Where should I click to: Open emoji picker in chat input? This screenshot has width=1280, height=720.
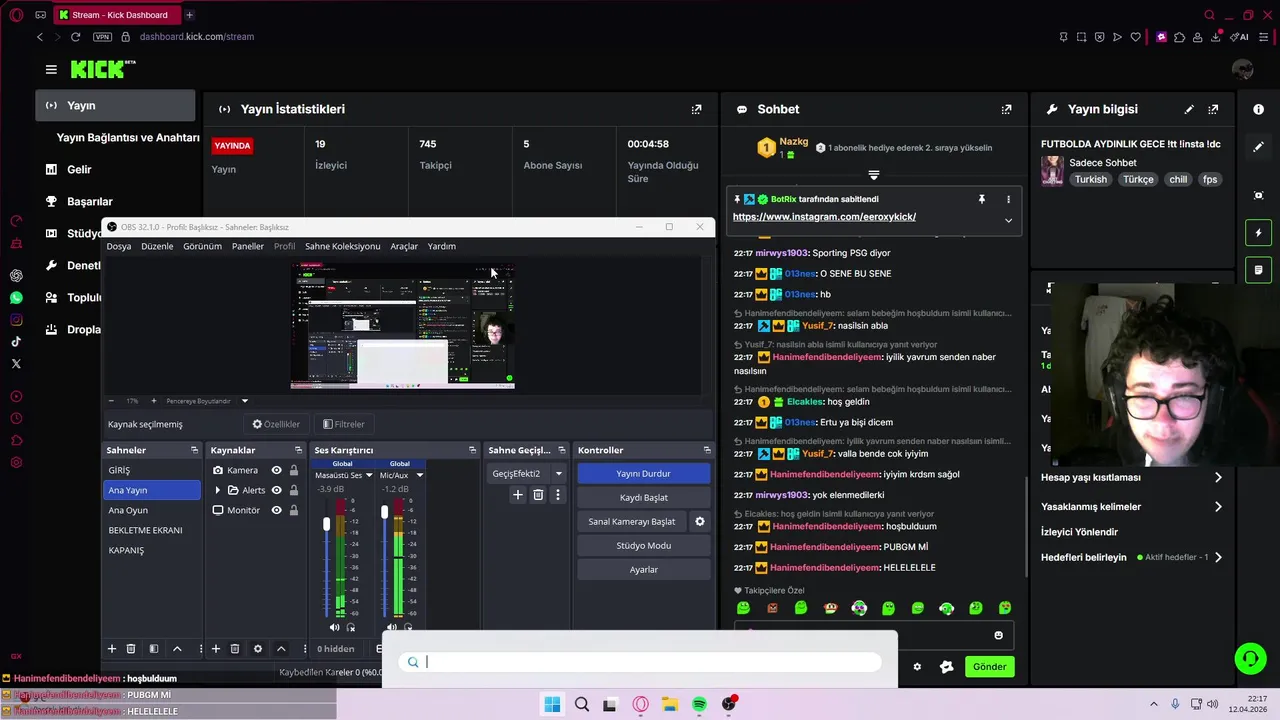click(998, 635)
